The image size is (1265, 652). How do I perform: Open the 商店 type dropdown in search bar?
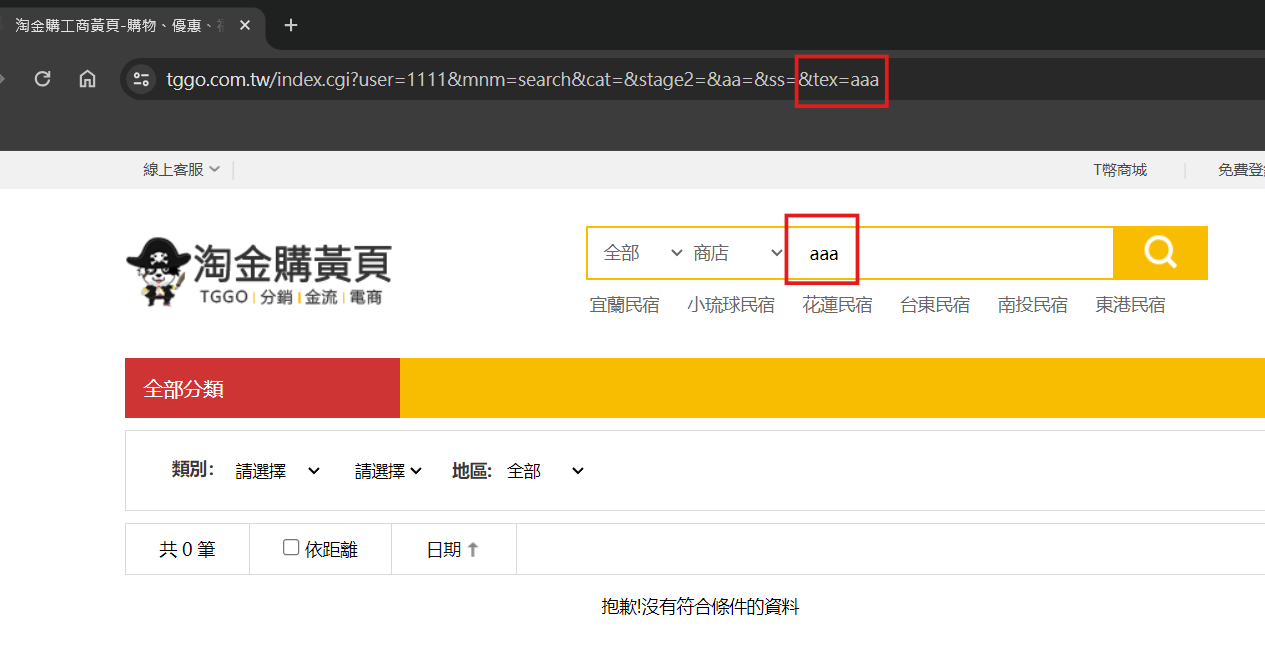(x=738, y=253)
